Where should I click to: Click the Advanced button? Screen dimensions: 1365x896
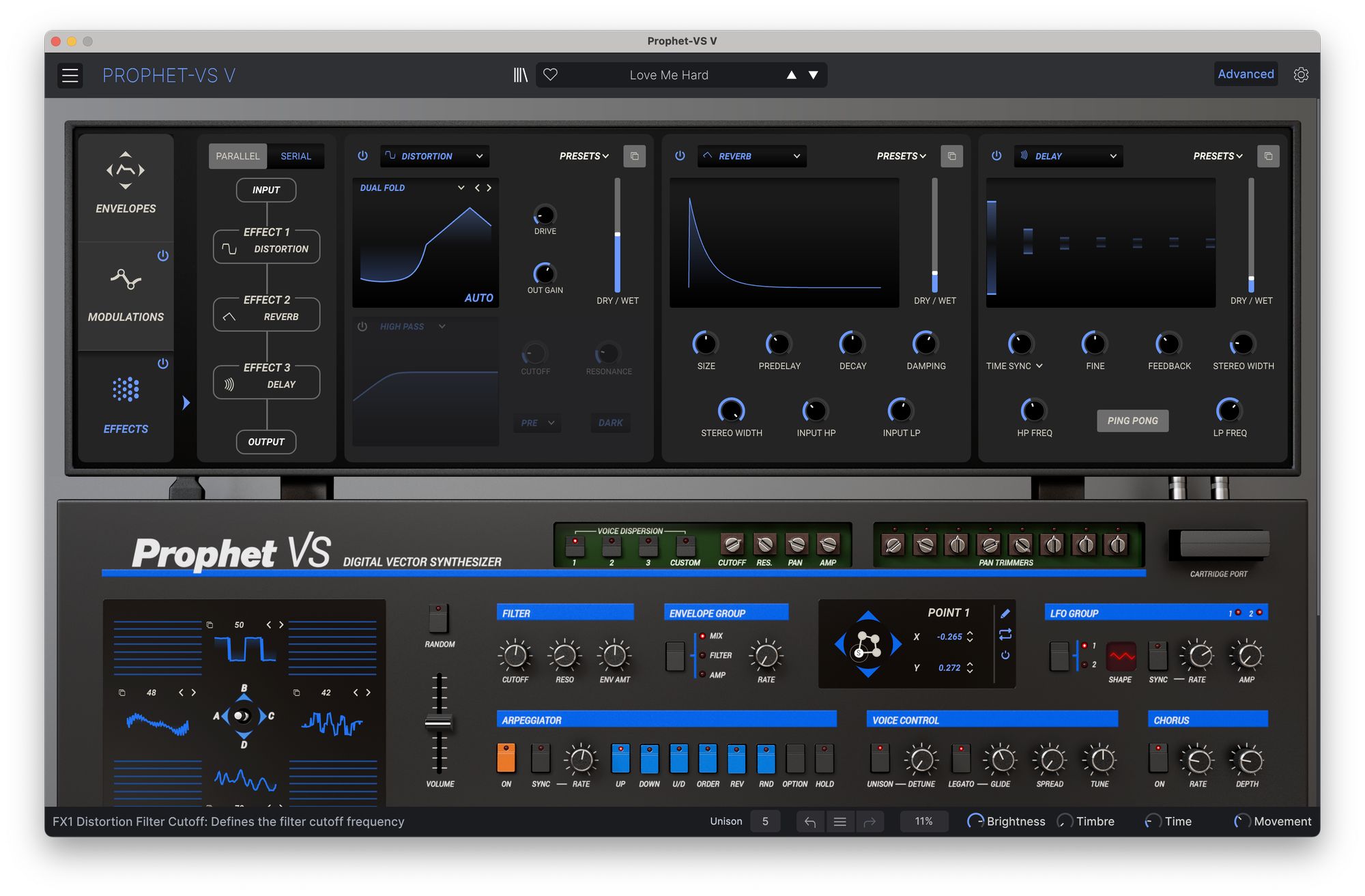[1246, 74]
